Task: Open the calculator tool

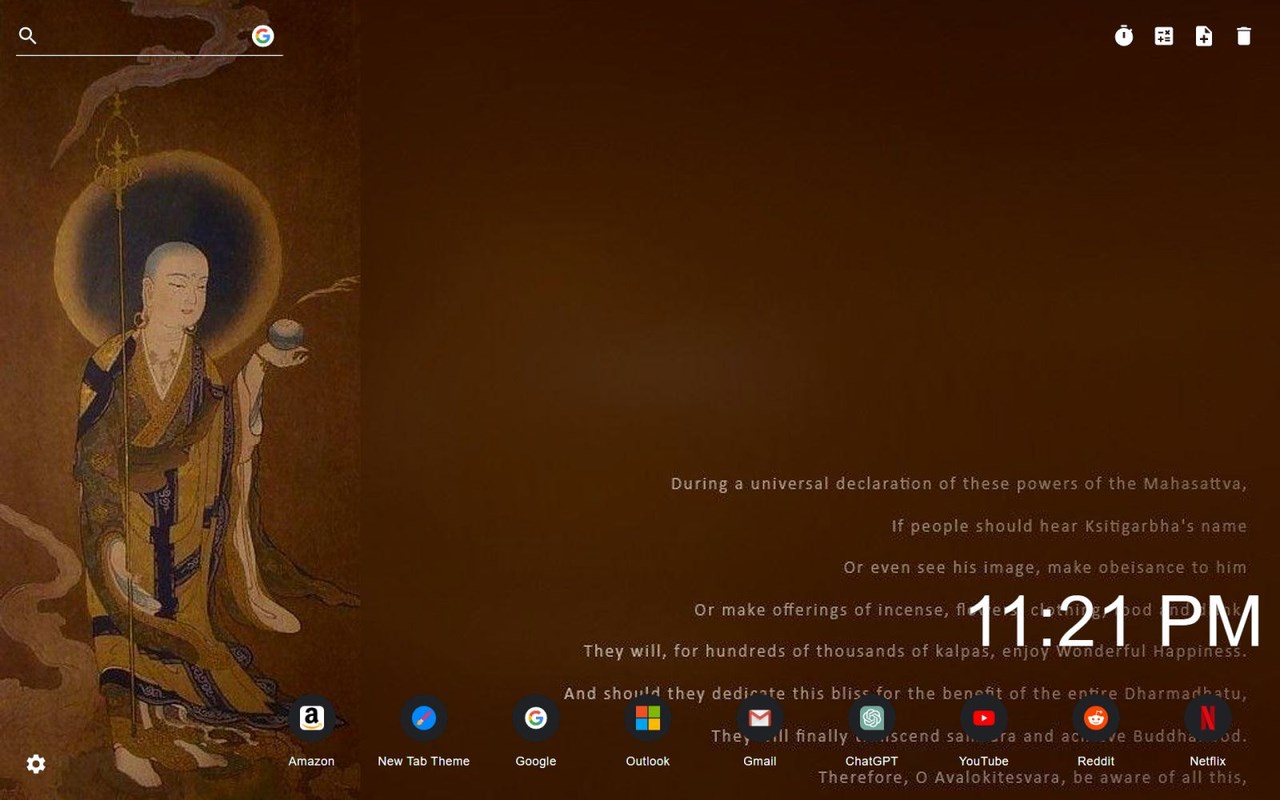Action: [x=1164, y=36]
